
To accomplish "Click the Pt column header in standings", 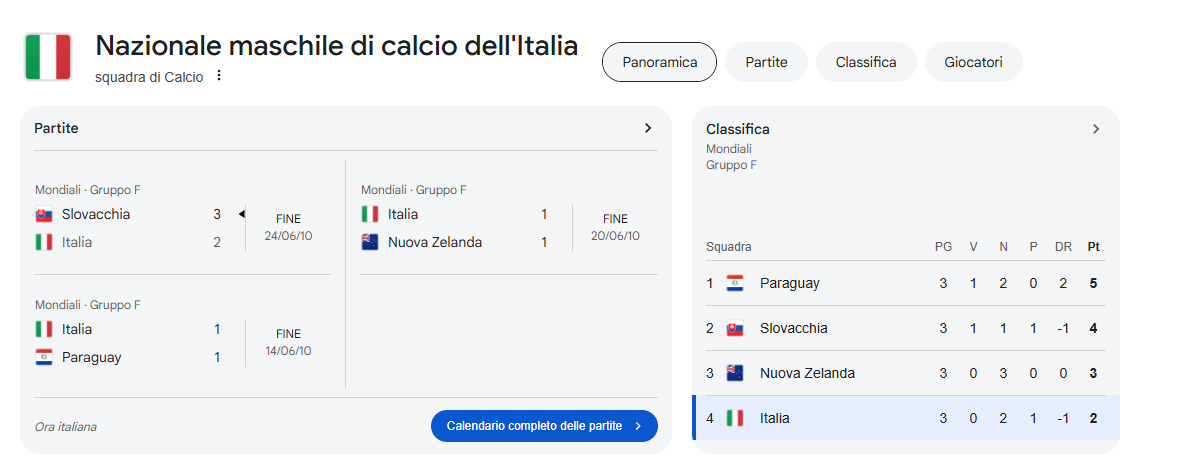I will 1093,247.
